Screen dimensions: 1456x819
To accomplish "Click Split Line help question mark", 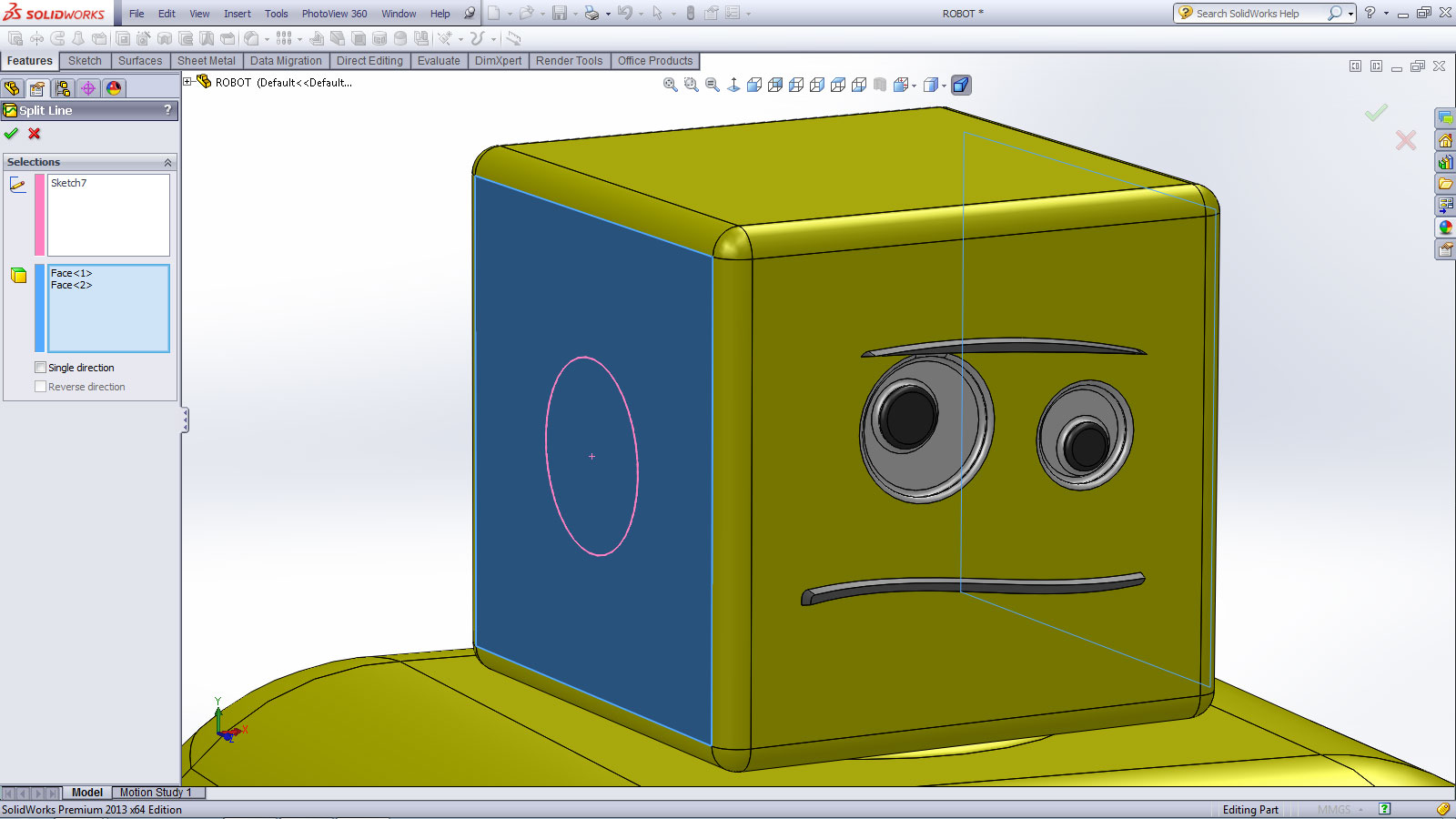I will point(167,109).
